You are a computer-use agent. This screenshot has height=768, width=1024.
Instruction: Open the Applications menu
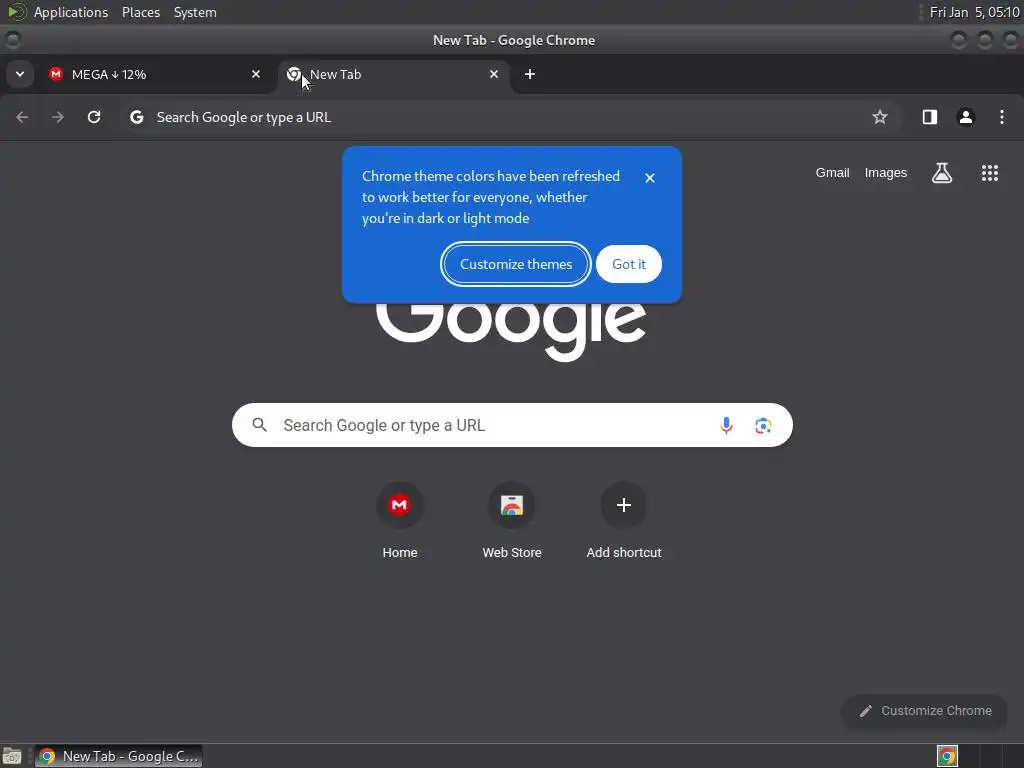[x=71, y=12]
